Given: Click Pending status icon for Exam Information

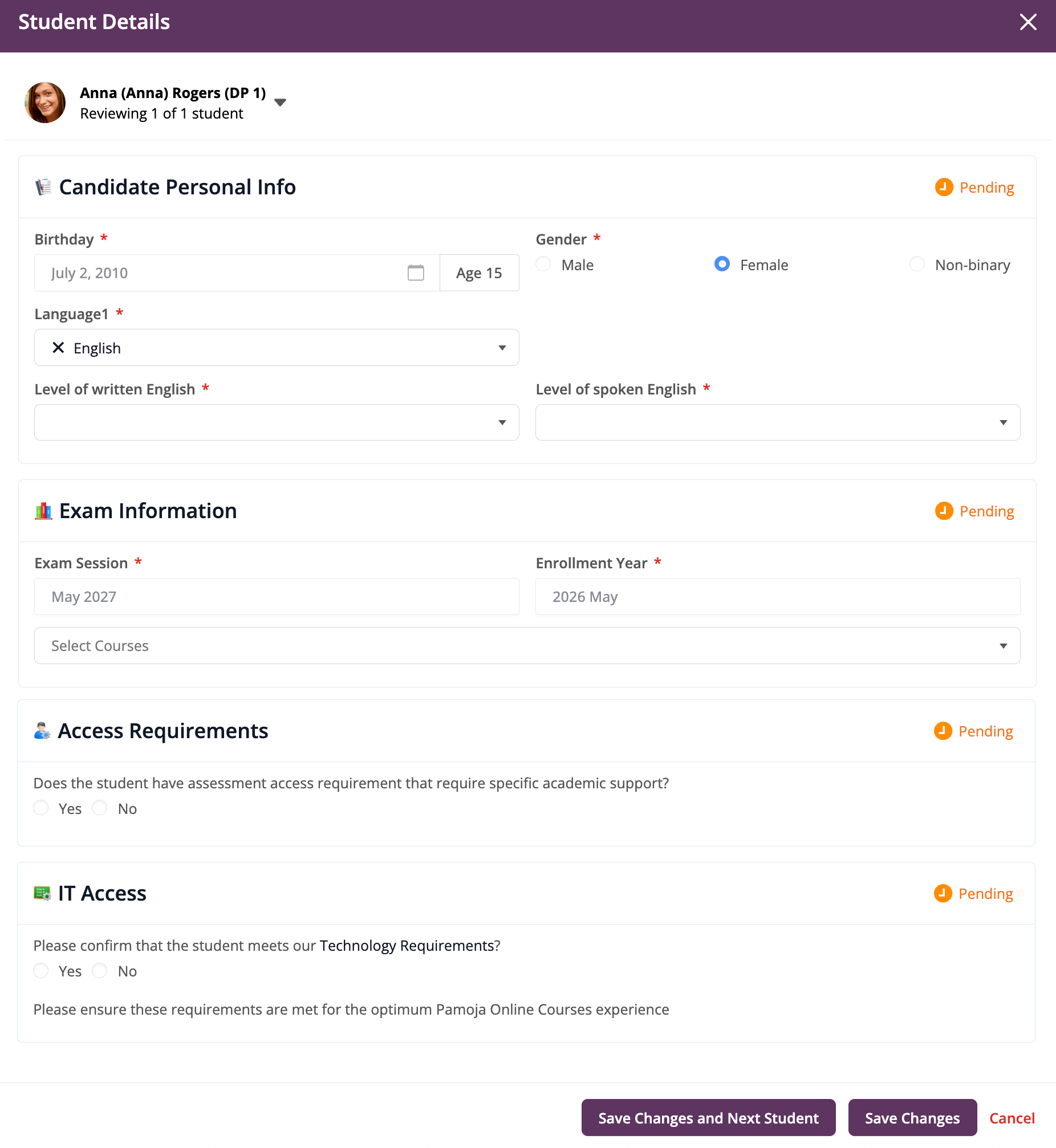Looking at the screenshot, I should point(944,511).
